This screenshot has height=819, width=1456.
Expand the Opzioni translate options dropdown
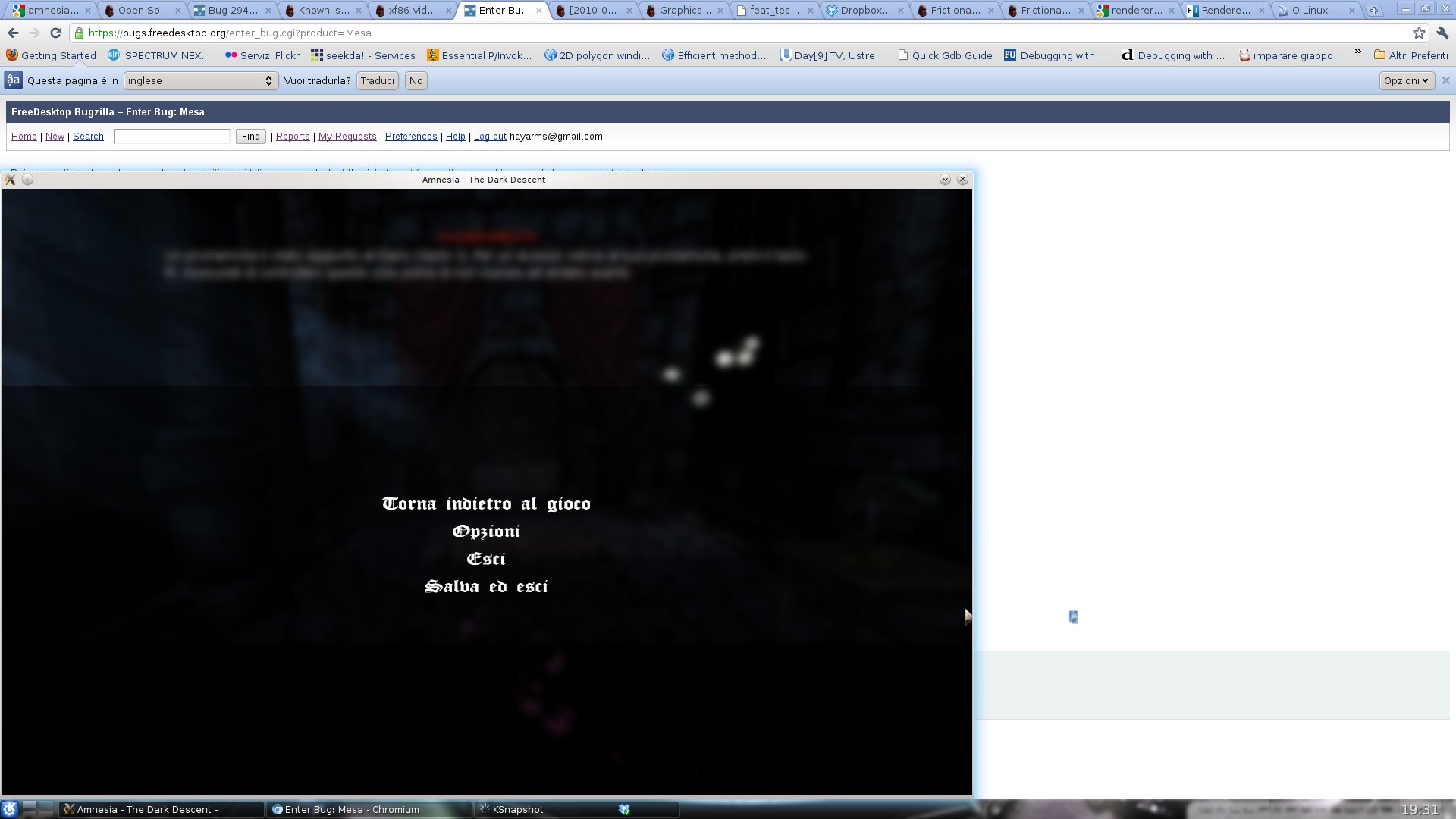1406,80
